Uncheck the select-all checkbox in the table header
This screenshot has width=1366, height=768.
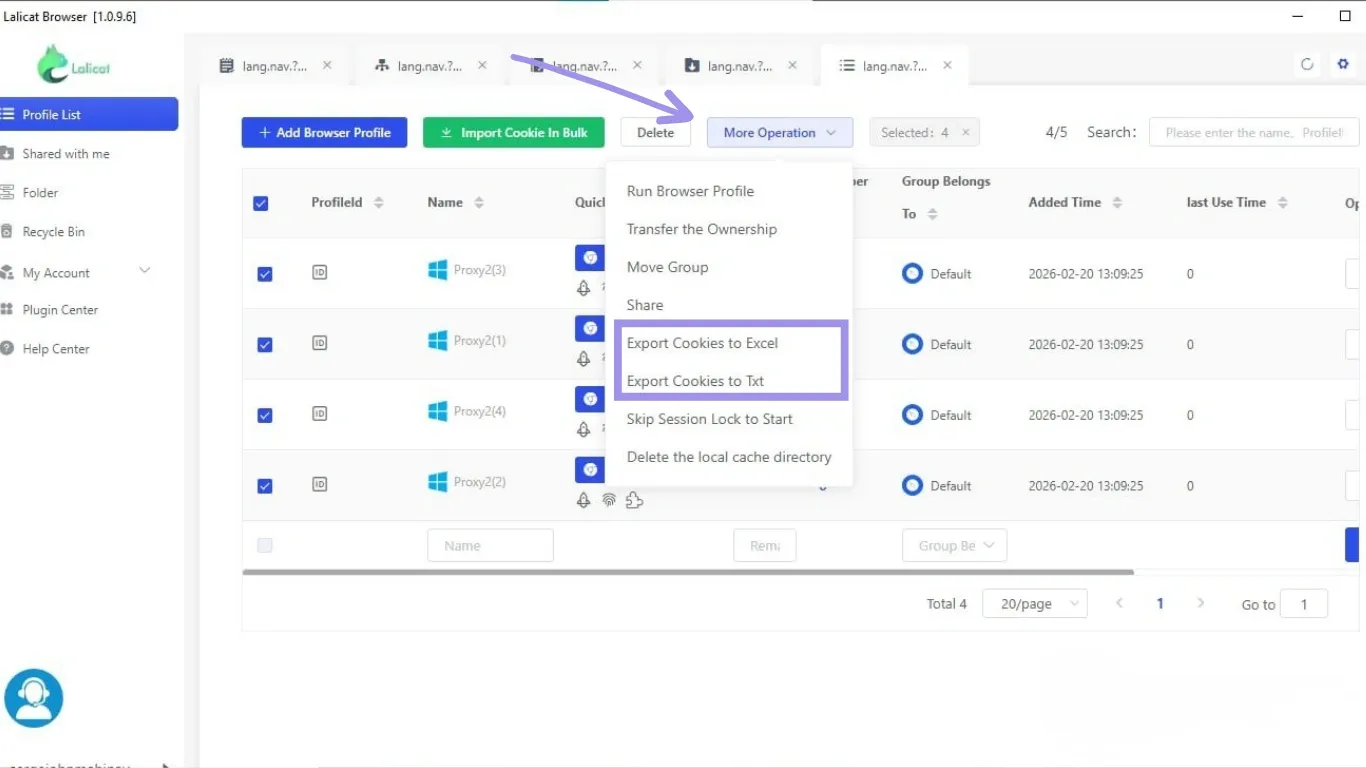(261, 203)
